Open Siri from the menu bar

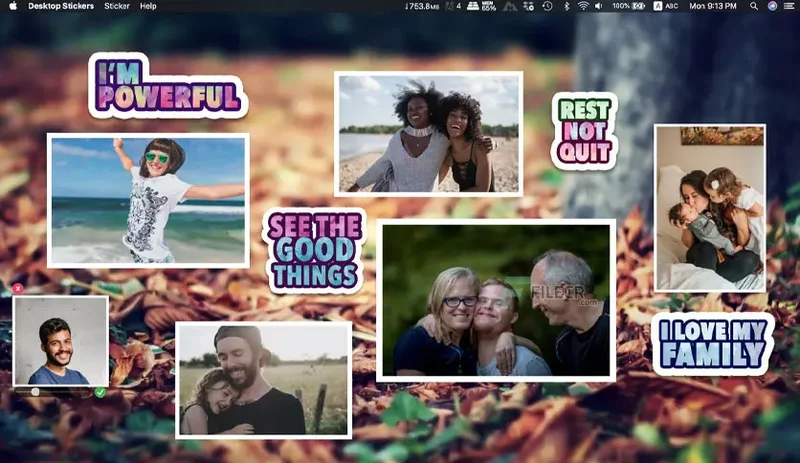coord(772,6)
